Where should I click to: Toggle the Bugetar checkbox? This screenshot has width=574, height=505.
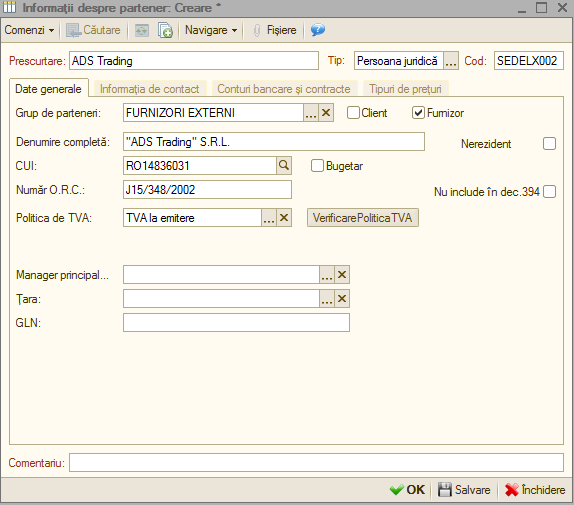click(317, 166)
